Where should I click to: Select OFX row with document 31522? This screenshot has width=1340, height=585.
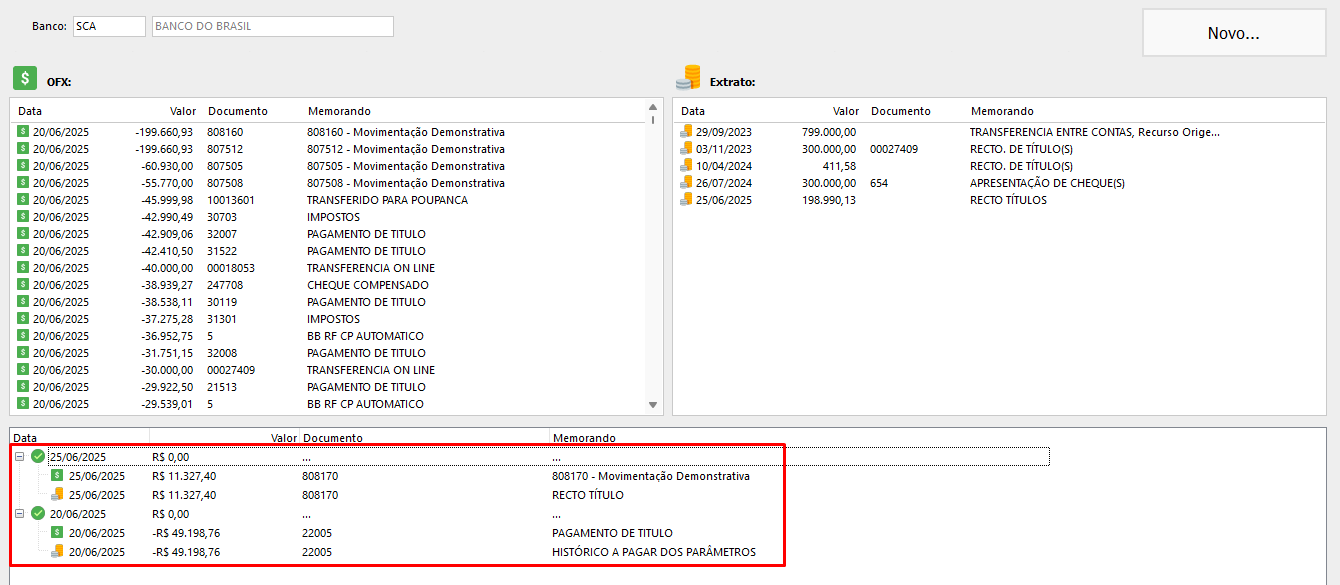click(x=329, y=251)
